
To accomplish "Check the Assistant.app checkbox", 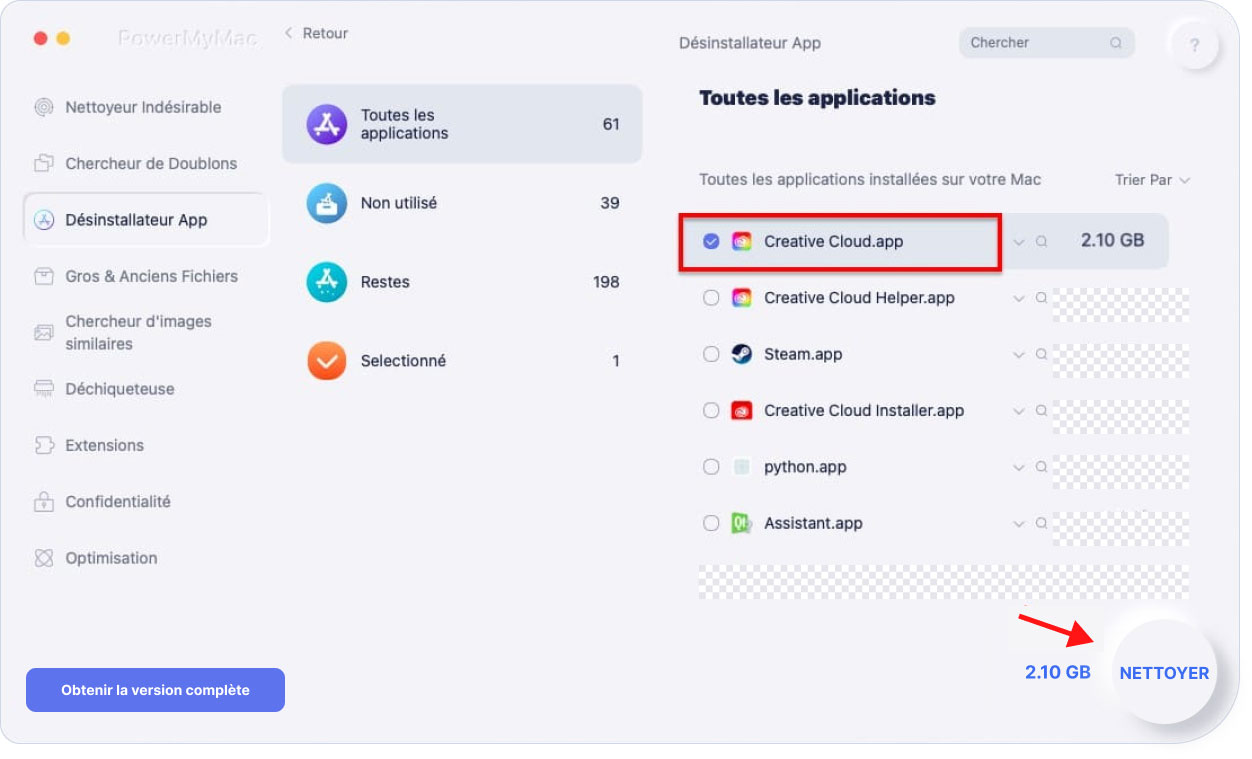I will tap(711, 523).
